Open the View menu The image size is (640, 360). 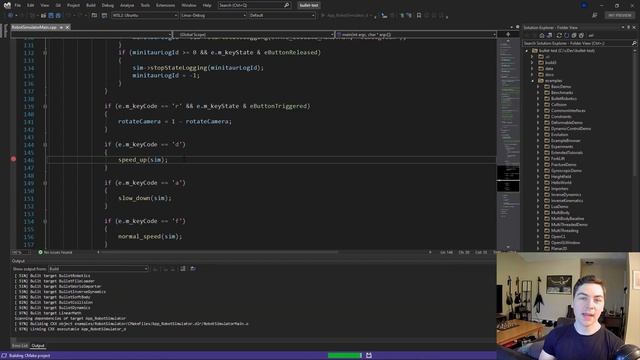point(44,5)
